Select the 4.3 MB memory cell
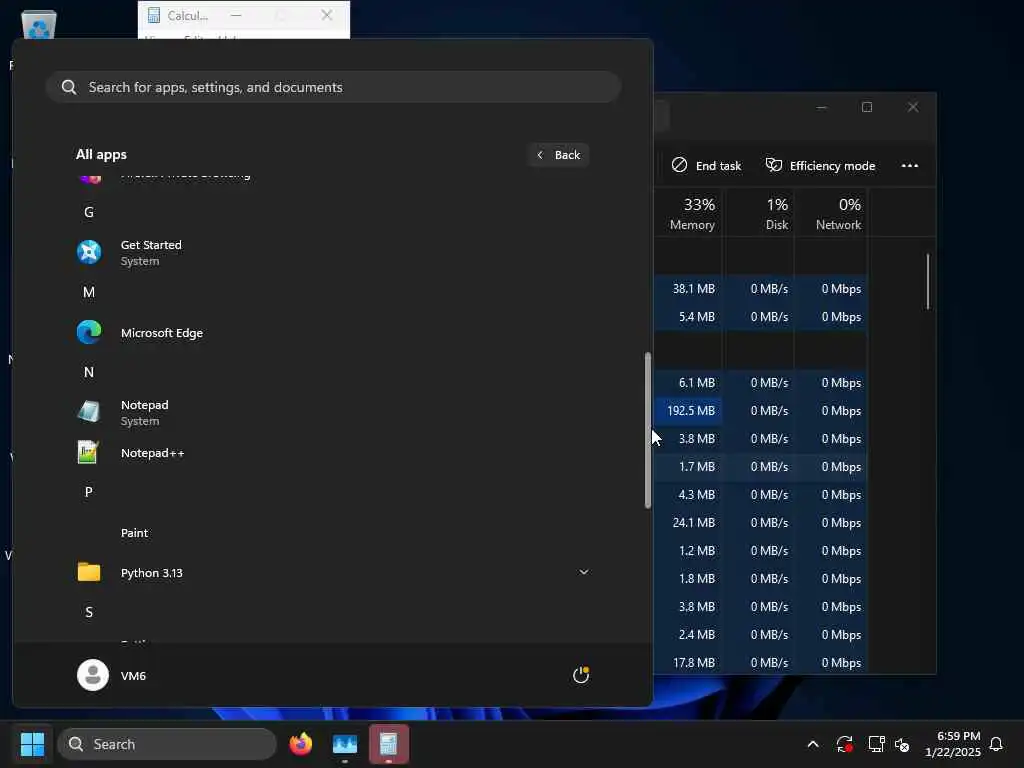Viewport: 1024px width, 768px height. coord(688,494)
